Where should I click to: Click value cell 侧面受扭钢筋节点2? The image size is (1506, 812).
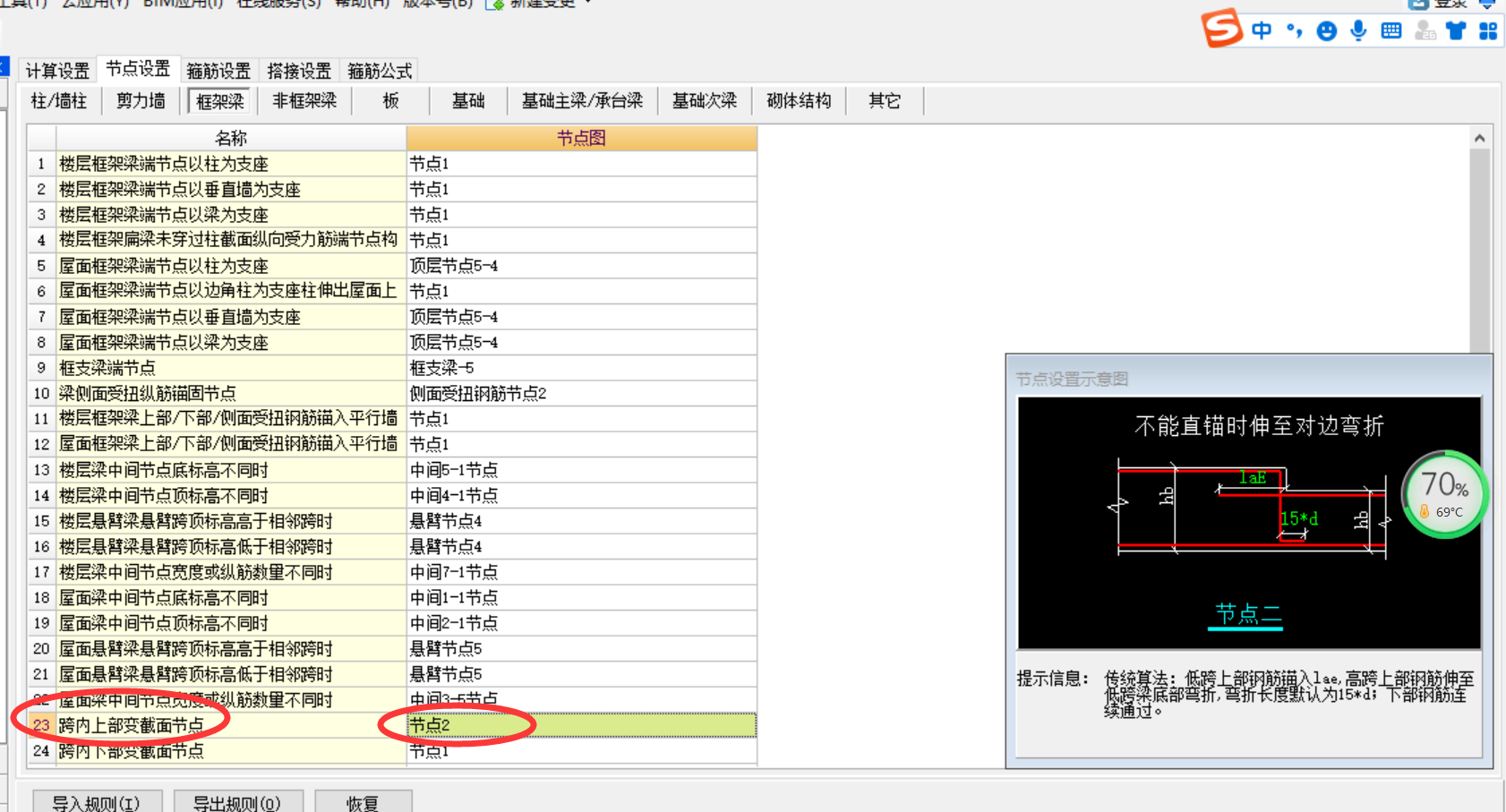(582, 393)
